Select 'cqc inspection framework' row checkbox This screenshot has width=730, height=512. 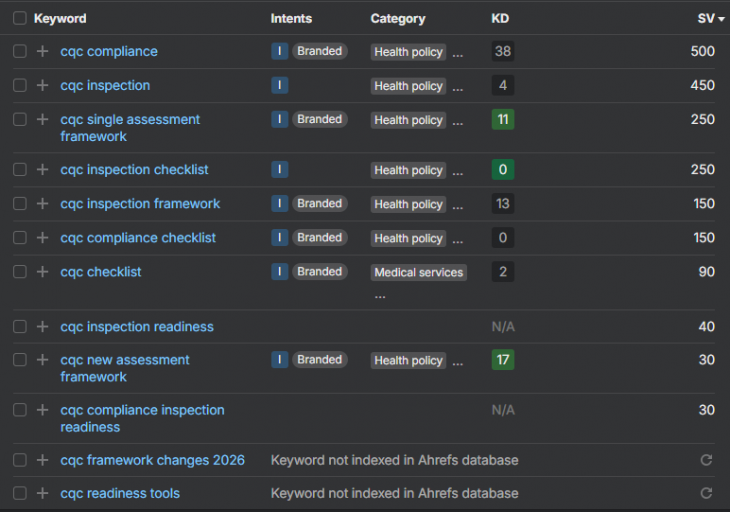pos(20,203)
